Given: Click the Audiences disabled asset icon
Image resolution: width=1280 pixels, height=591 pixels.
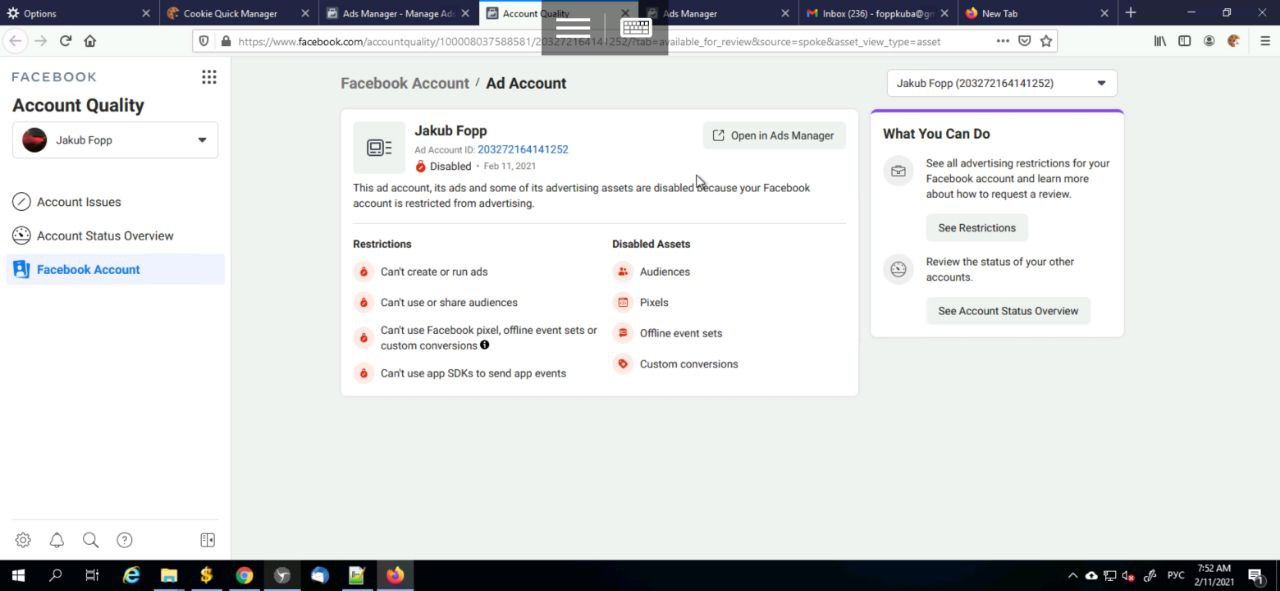Looking at the screenshot, I should point(623,271).
